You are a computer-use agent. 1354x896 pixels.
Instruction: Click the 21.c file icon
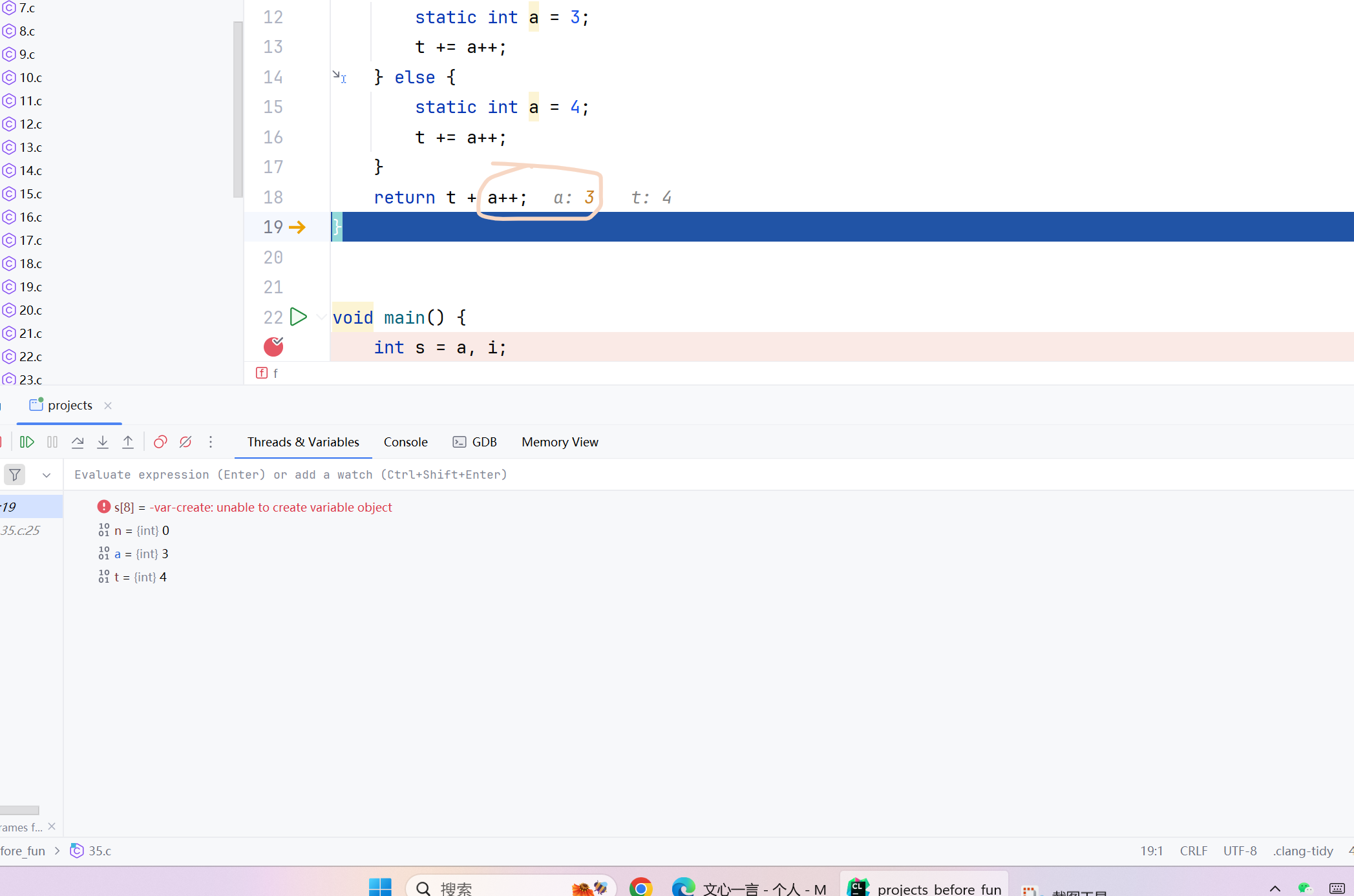coord(9,333)
